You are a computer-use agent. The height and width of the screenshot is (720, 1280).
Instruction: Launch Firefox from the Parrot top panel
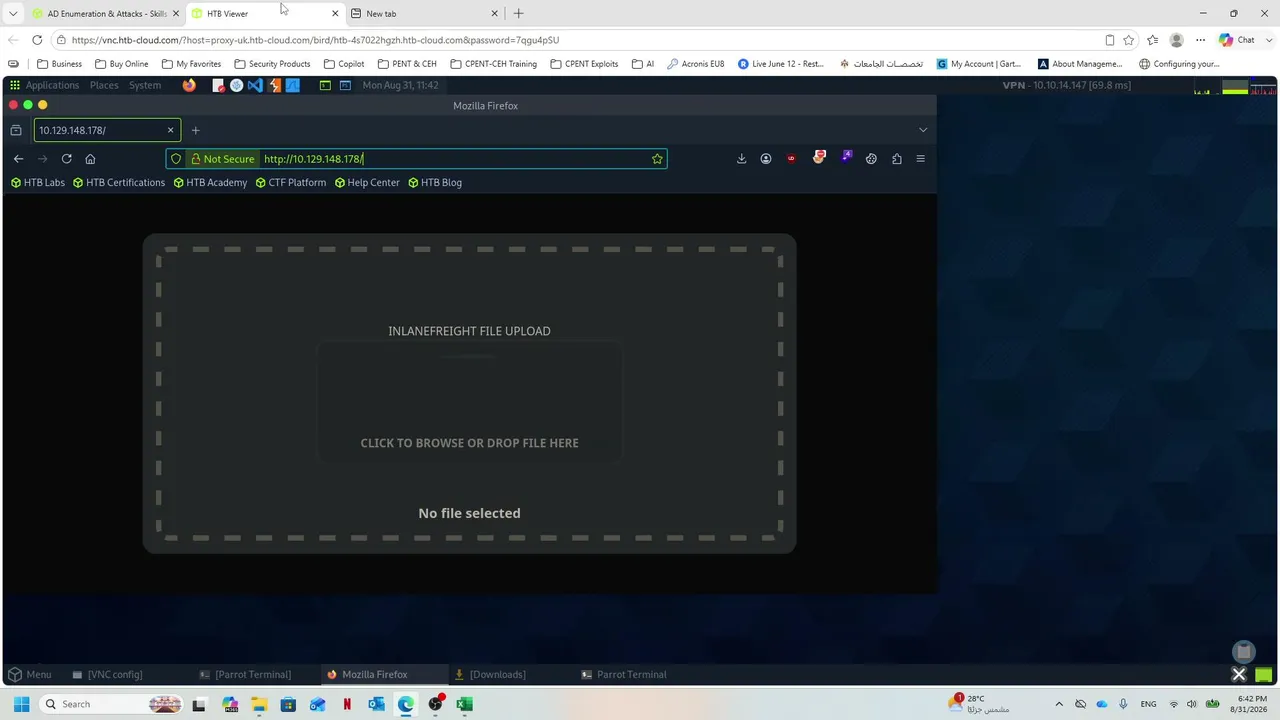coord(189,86)
